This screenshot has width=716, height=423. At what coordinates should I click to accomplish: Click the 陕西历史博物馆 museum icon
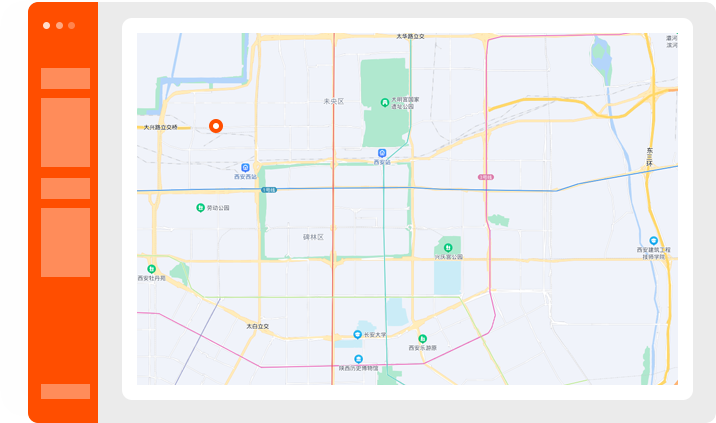pyautogui.click(x=358, y=359)
